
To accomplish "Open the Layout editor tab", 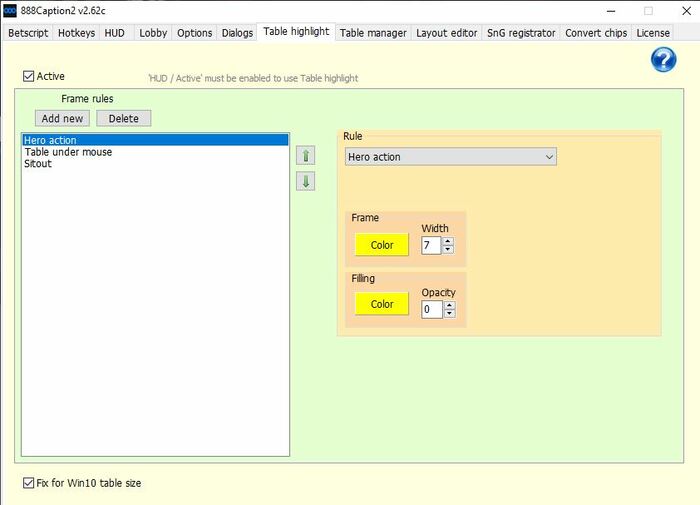I will click(x=446, y=33).
